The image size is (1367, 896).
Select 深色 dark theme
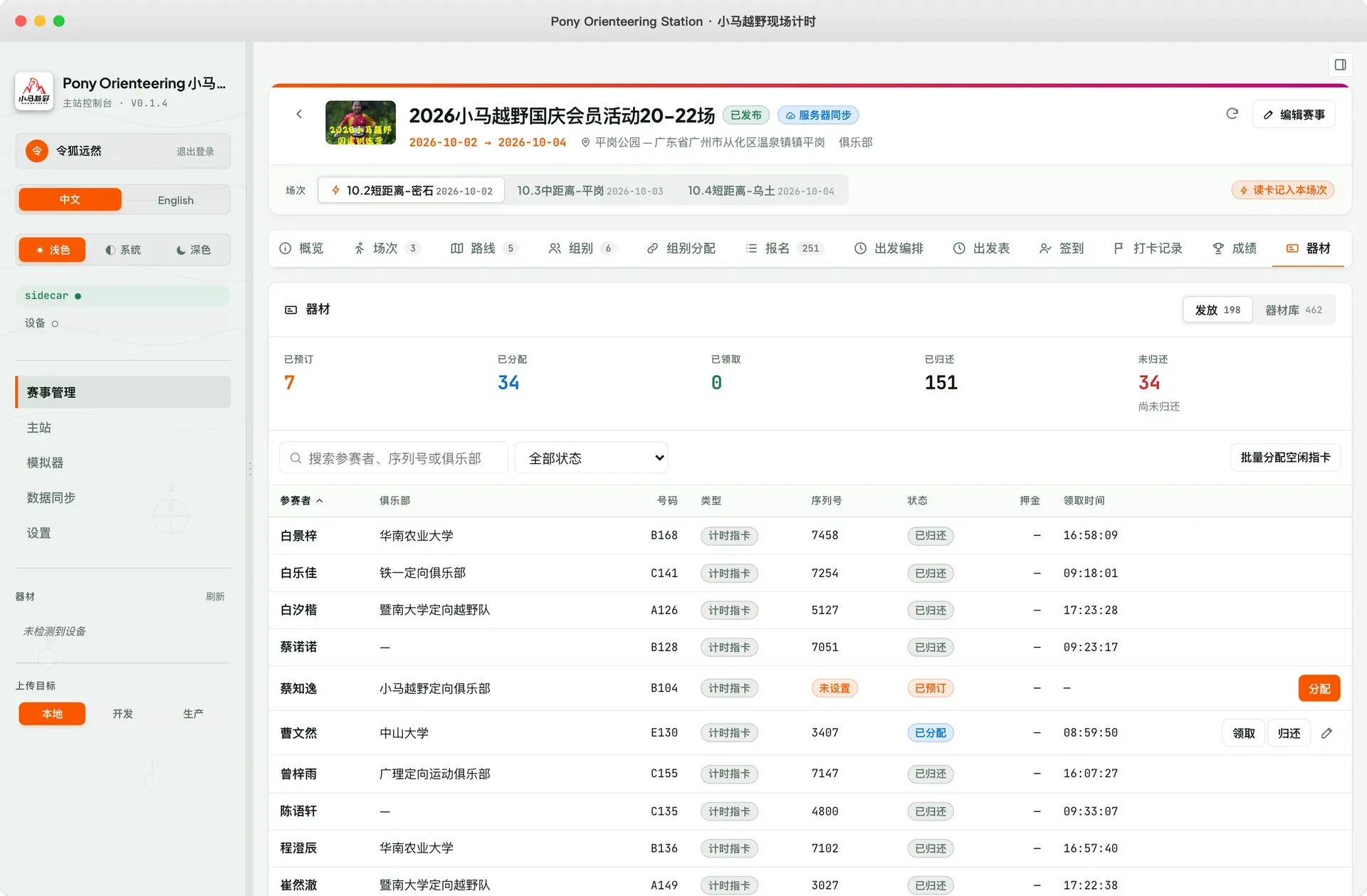coord(193,250)
